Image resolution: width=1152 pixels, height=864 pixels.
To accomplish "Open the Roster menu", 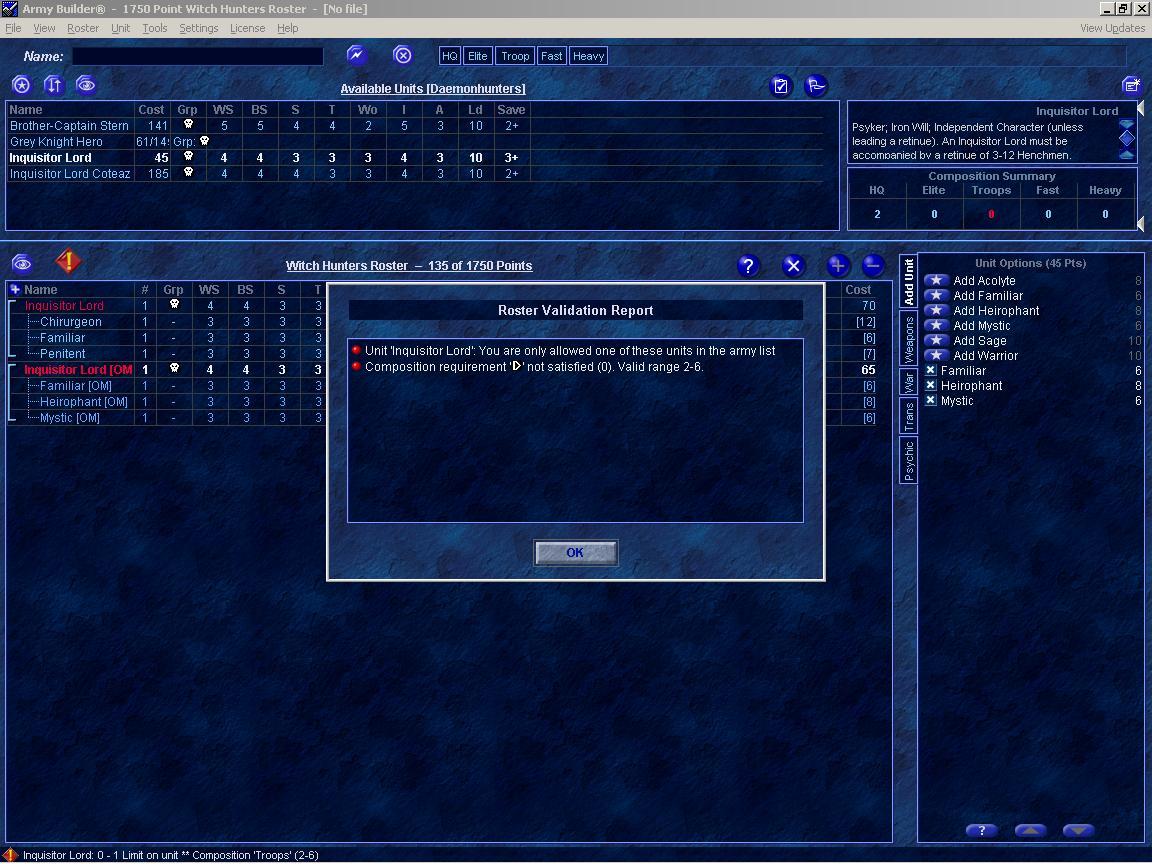I will click(x=82, y=28).
